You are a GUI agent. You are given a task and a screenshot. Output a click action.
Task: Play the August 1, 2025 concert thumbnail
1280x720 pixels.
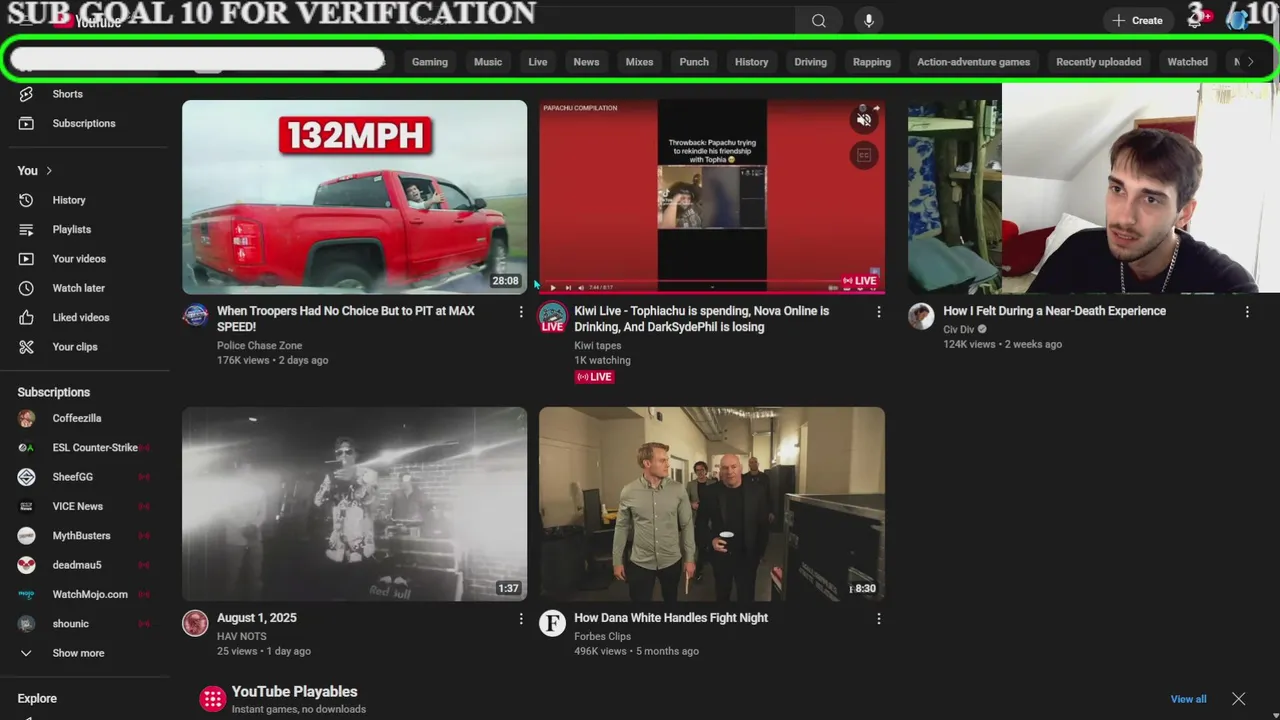click(354, 504)
